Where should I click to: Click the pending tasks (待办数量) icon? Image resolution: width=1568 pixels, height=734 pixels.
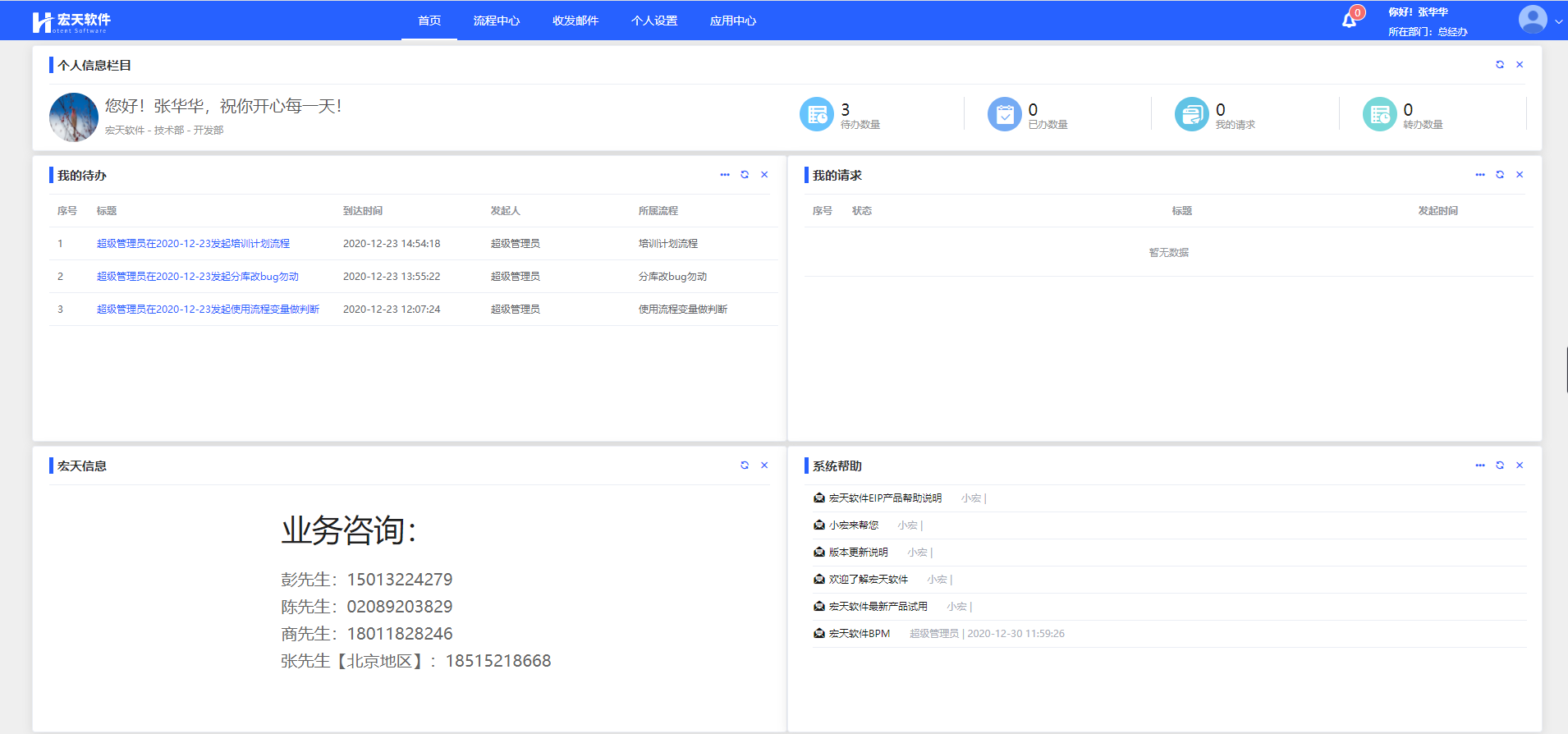(x=816, y=114)
